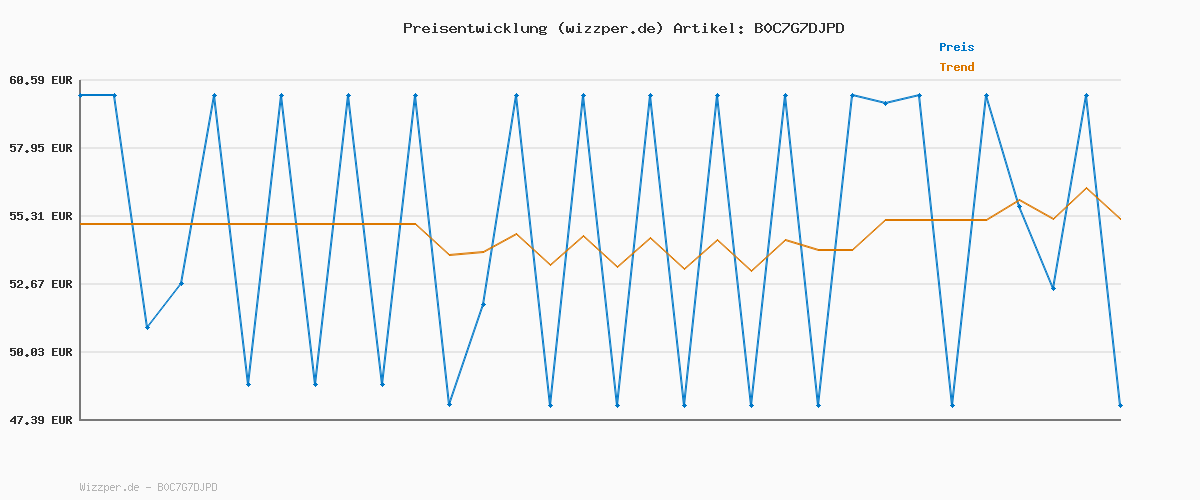This screenshot has width=1200, height=500.
Task: Click the last blue price point at far right
Action: pos(1120,405)
